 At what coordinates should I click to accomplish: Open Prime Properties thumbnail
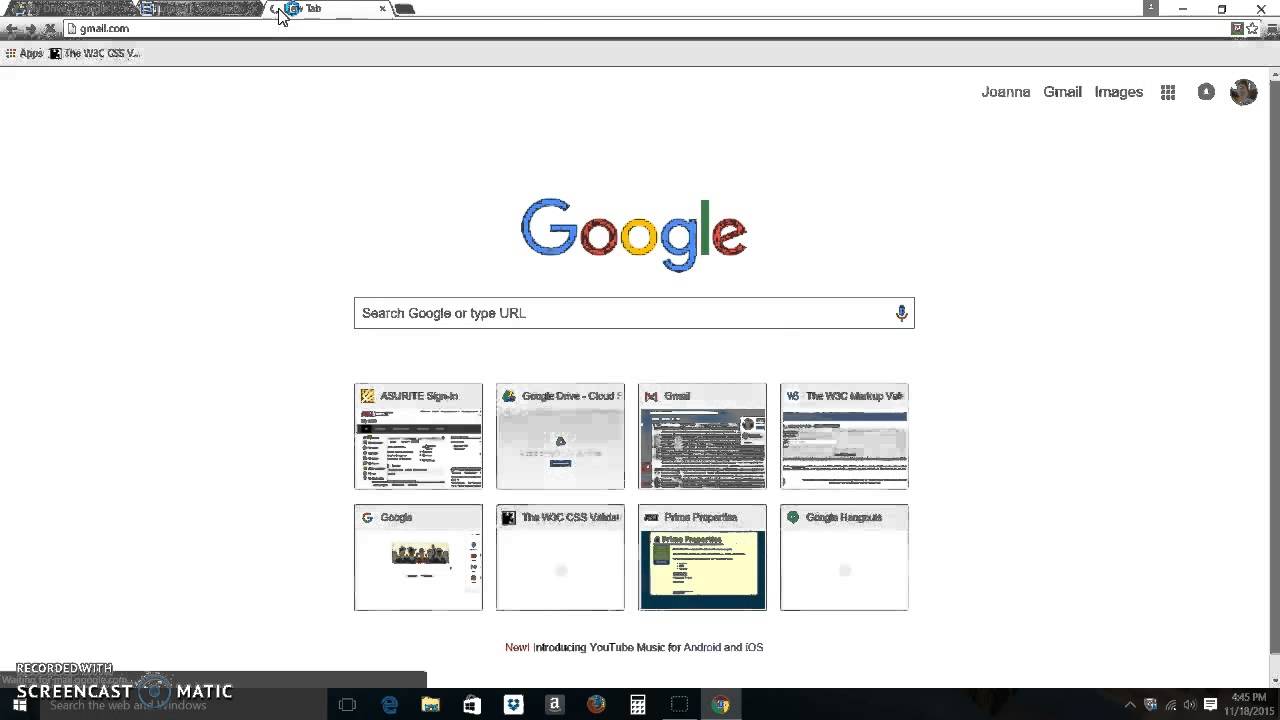702,557
